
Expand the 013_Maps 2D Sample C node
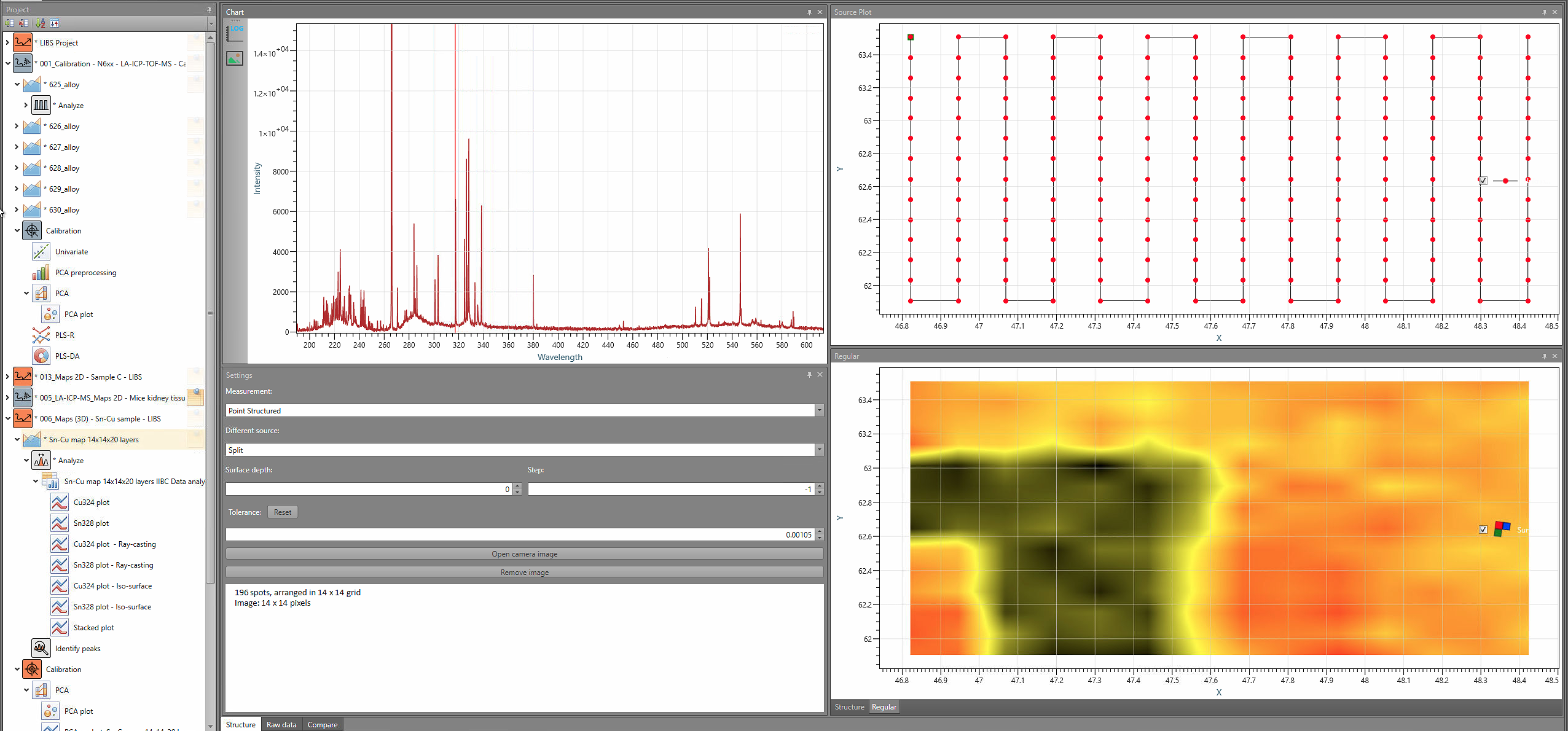[7, 377]
